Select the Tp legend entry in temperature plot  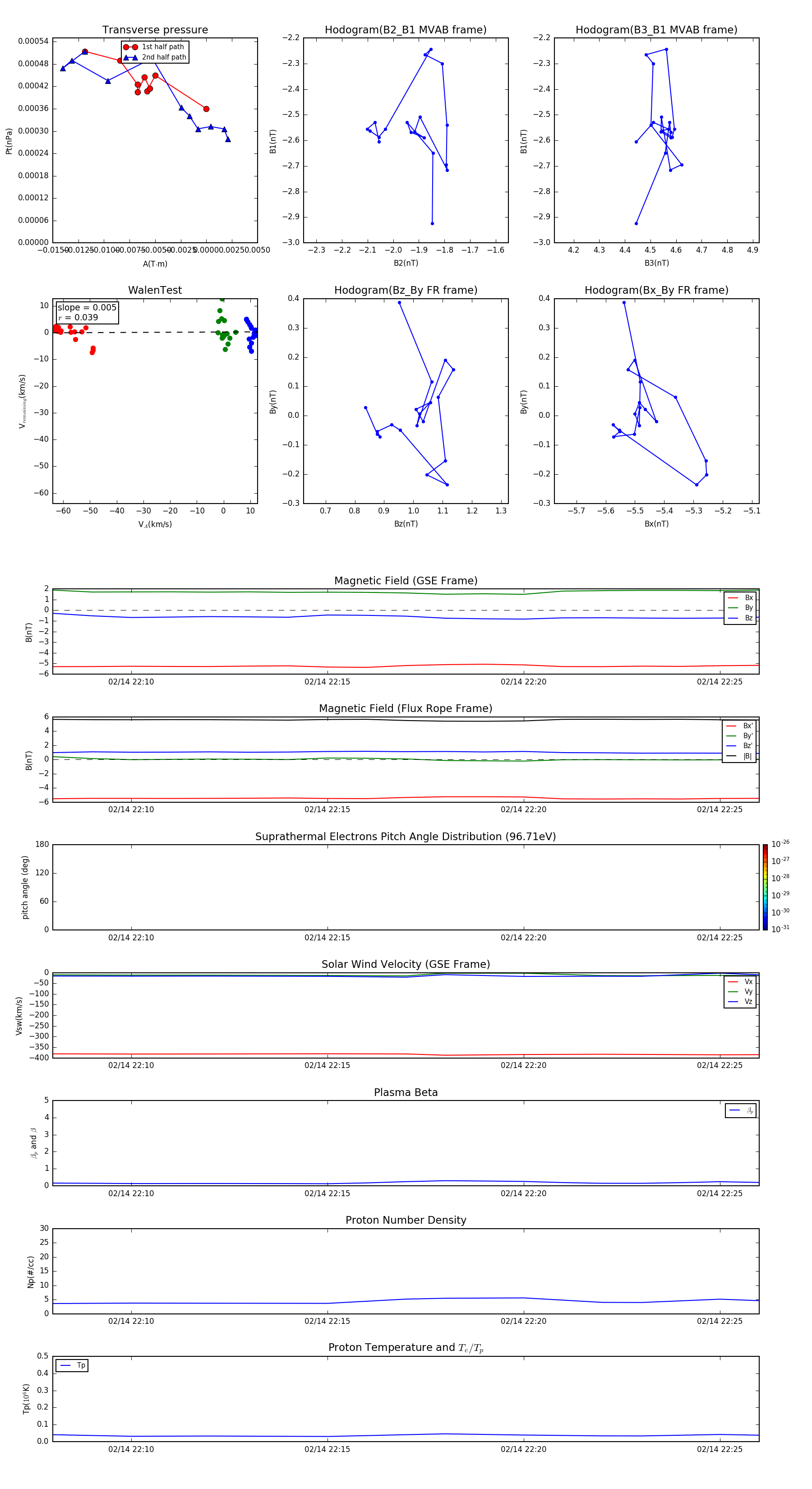coord(72,1365)
